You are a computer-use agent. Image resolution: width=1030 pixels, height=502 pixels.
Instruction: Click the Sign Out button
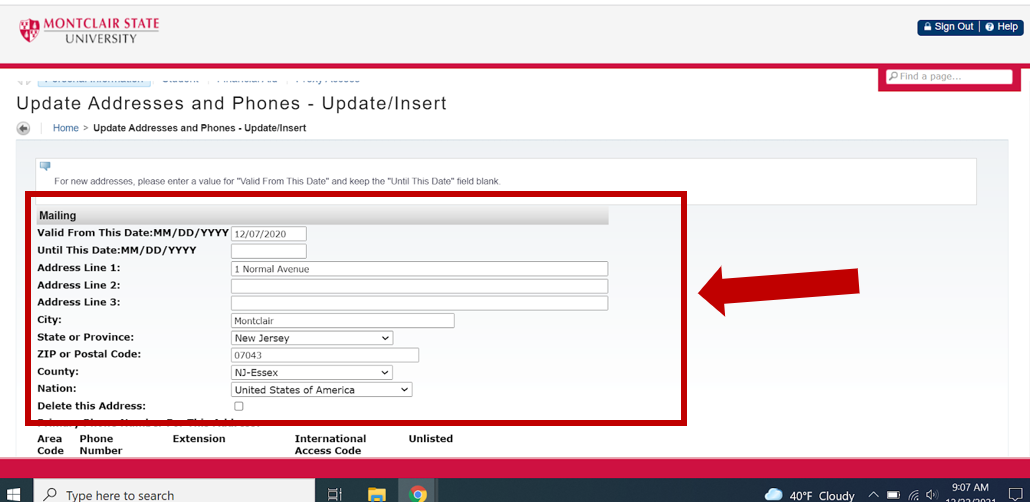pos(947,27)
